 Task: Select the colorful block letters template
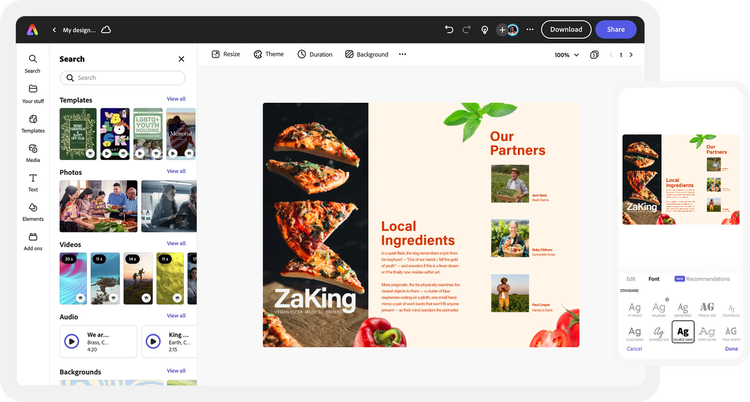(x=115, y=134)
